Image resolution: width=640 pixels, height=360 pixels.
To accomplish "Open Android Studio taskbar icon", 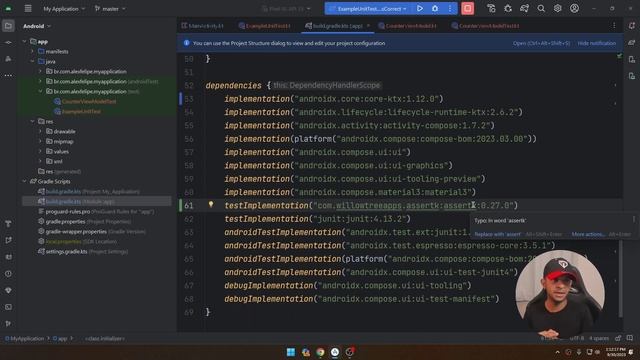I will 335,352.
